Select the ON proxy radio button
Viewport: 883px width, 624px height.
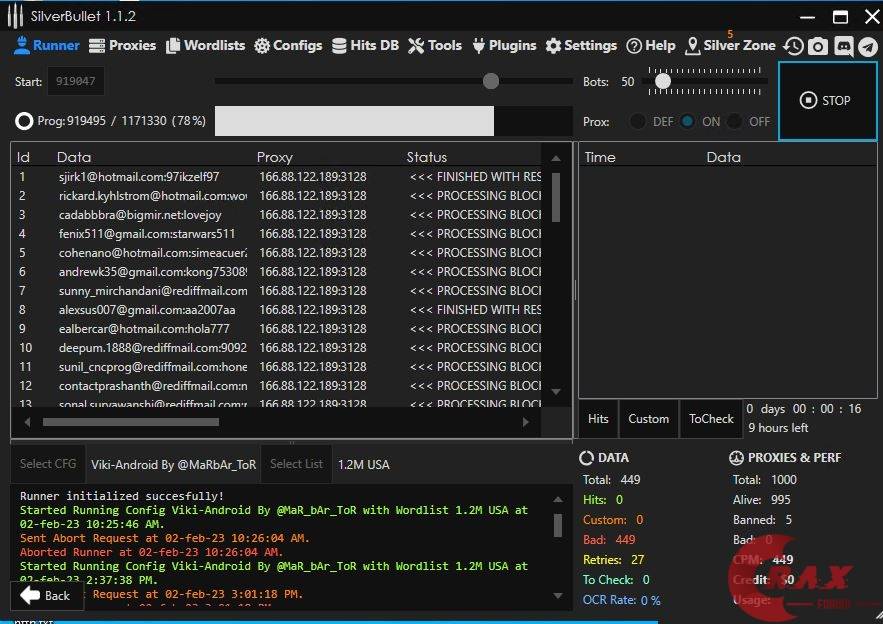pos(687,121)
